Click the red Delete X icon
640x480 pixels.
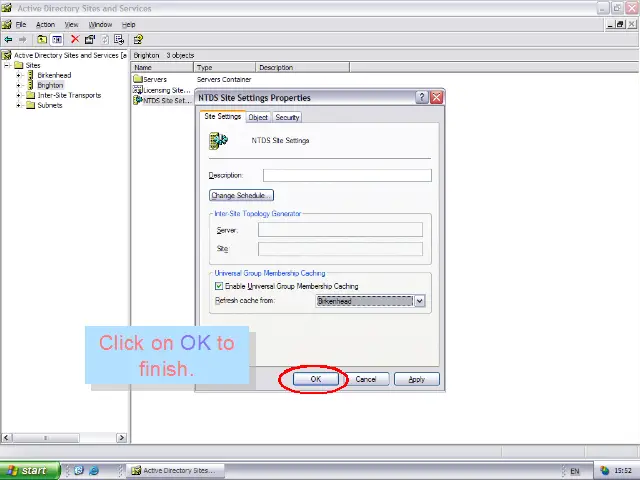pyautogui.click(x=75, y=39)
